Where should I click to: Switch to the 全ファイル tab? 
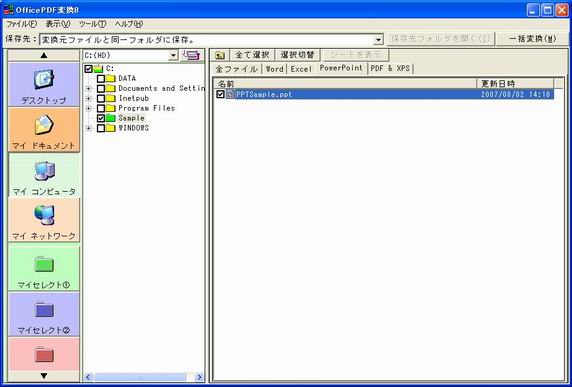[237, 69]
